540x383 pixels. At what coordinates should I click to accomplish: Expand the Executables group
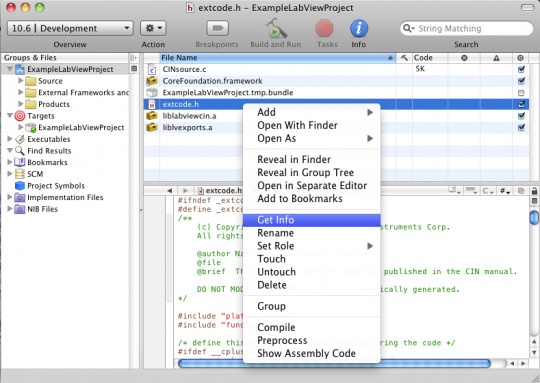(10, 139)
